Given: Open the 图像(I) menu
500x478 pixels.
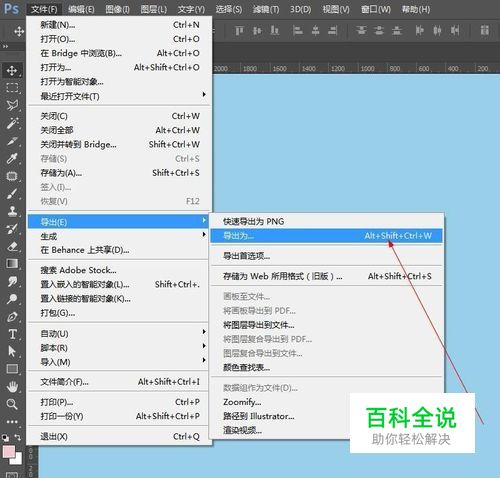Looking at the screenshot, I should (117, 9).
